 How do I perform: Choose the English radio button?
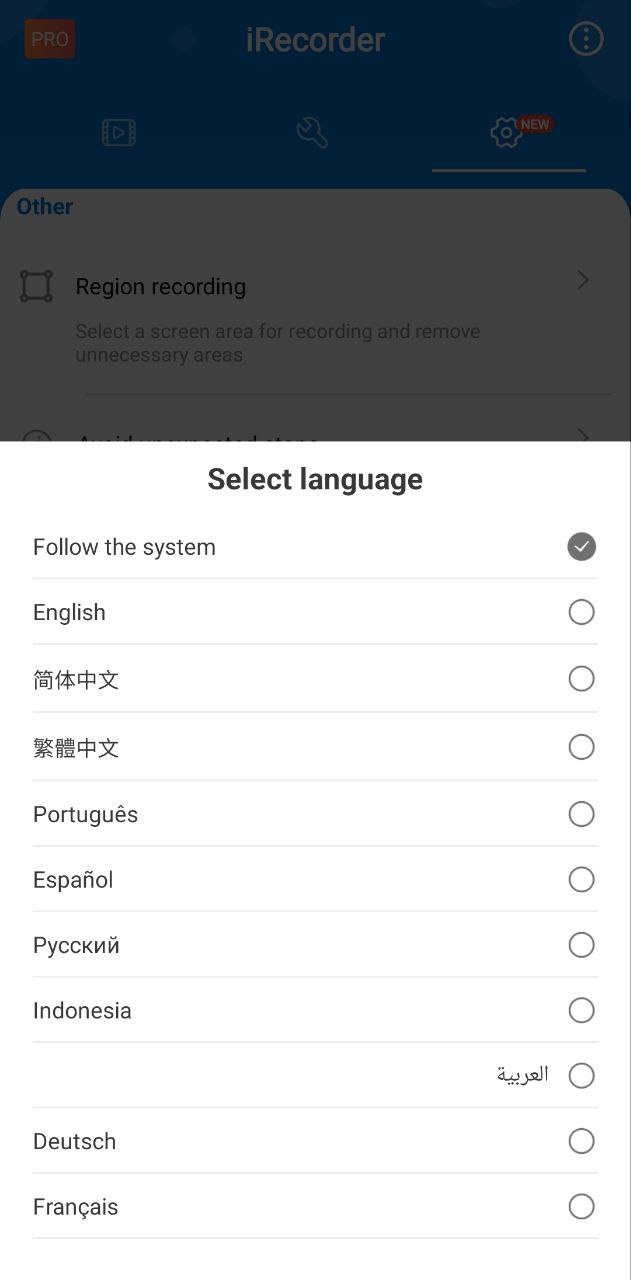581,612
